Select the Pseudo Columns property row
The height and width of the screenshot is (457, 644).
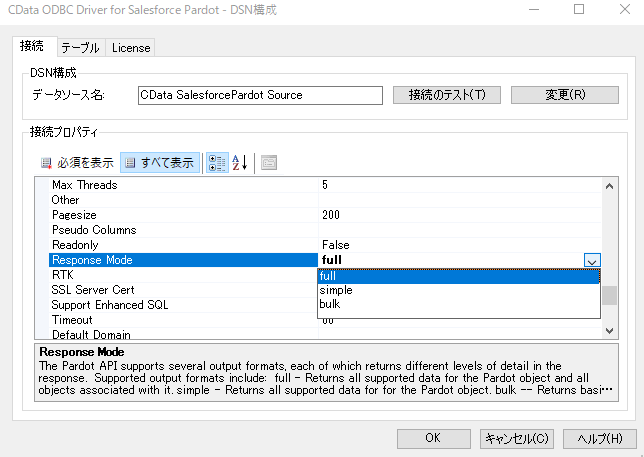click(183, 230)
